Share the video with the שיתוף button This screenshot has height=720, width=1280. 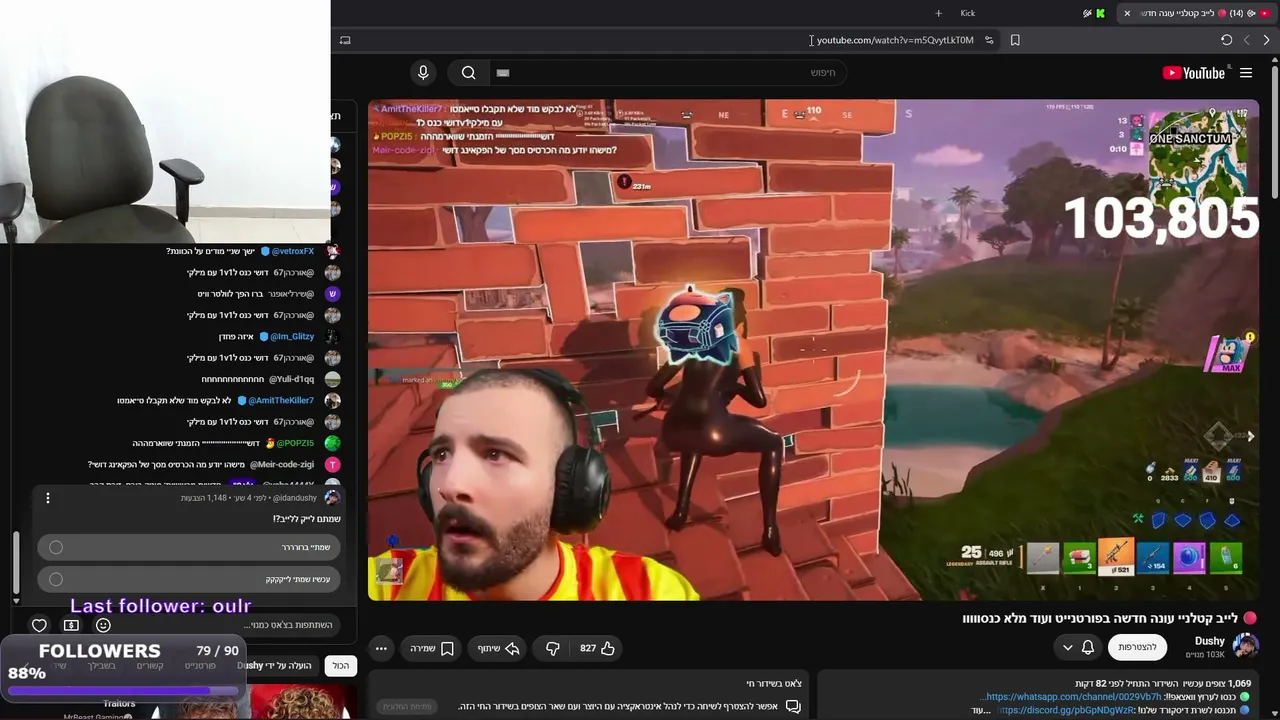pos(498,648)
